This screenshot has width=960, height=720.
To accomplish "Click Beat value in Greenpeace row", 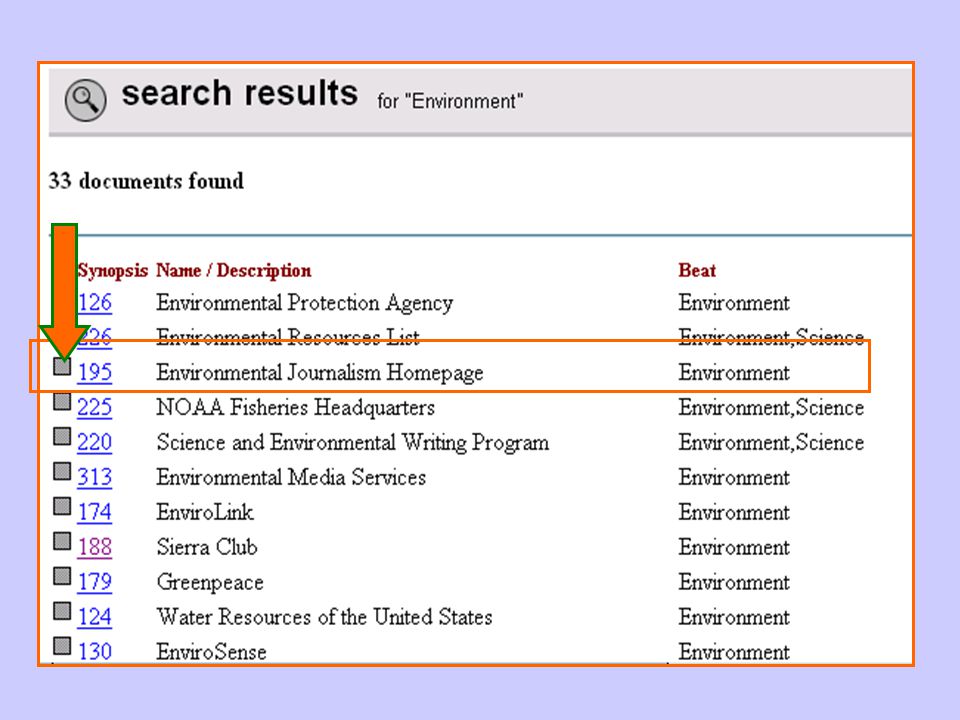I will [733, 582].
